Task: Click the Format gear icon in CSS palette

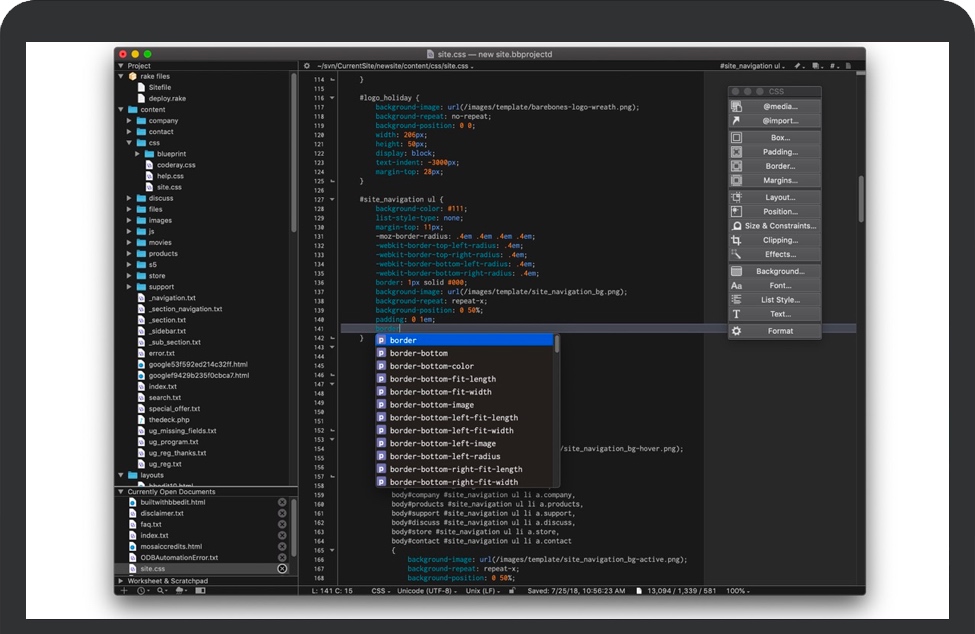Action: 737,331
